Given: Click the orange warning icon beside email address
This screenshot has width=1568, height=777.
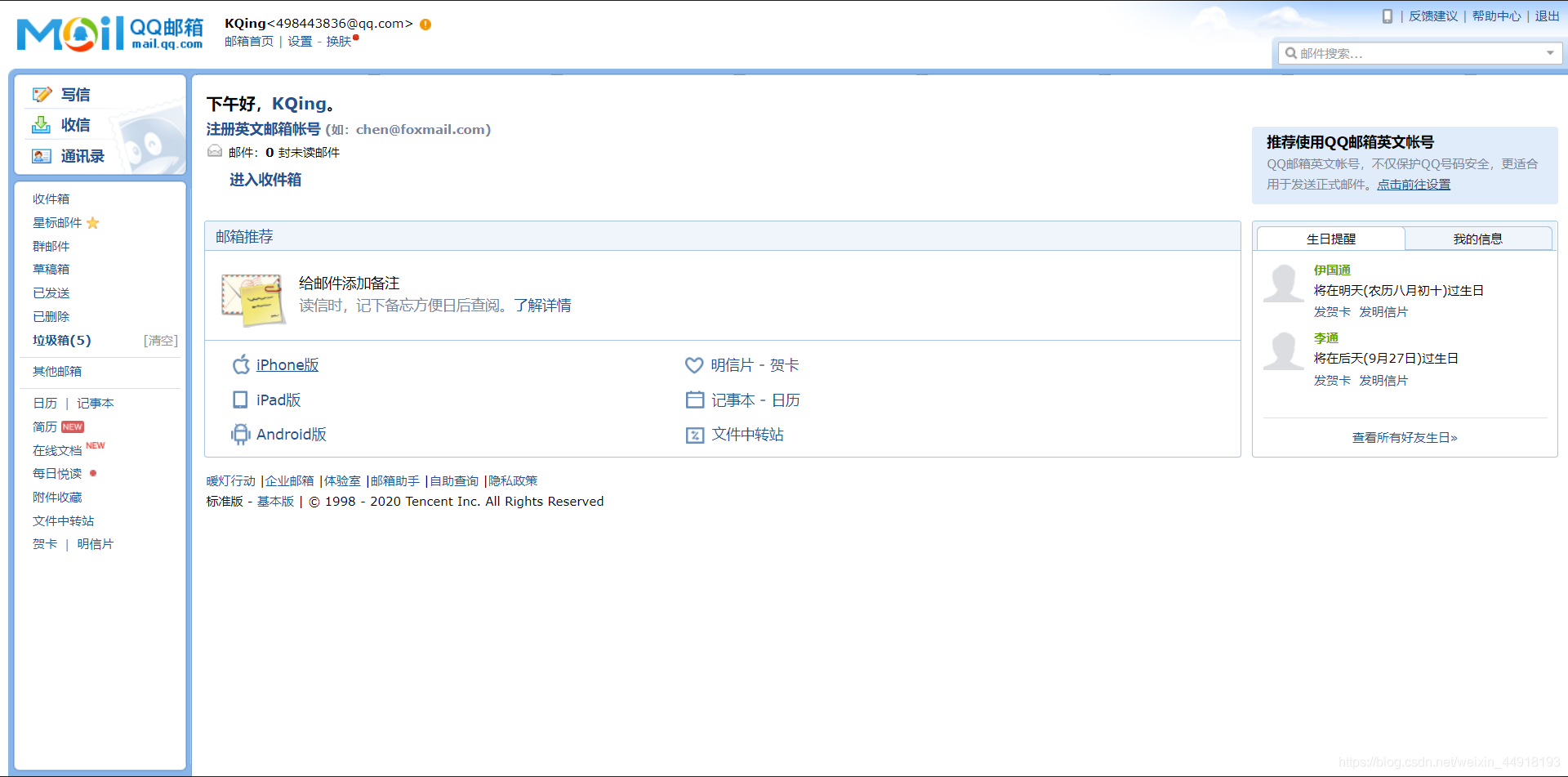Looking at the screenshot, I should tap(425, 25).
